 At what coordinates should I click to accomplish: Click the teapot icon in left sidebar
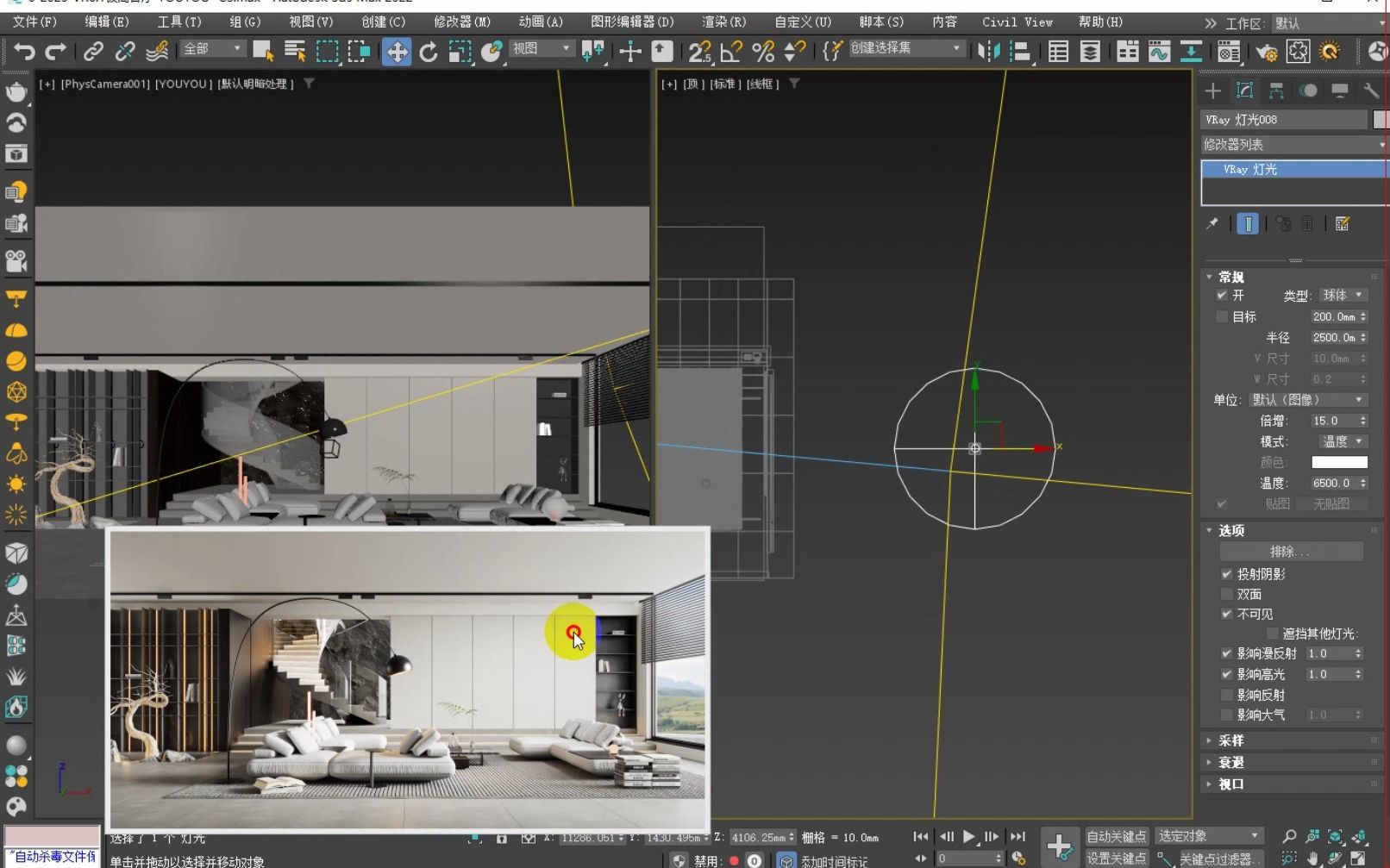(16, 91)
